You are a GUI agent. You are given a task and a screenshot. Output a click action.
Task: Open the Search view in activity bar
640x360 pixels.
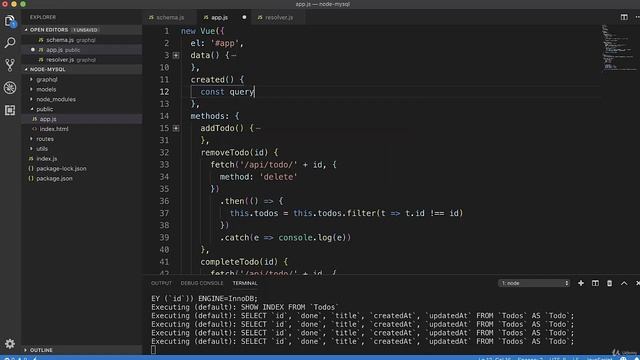tap(10, 42)
